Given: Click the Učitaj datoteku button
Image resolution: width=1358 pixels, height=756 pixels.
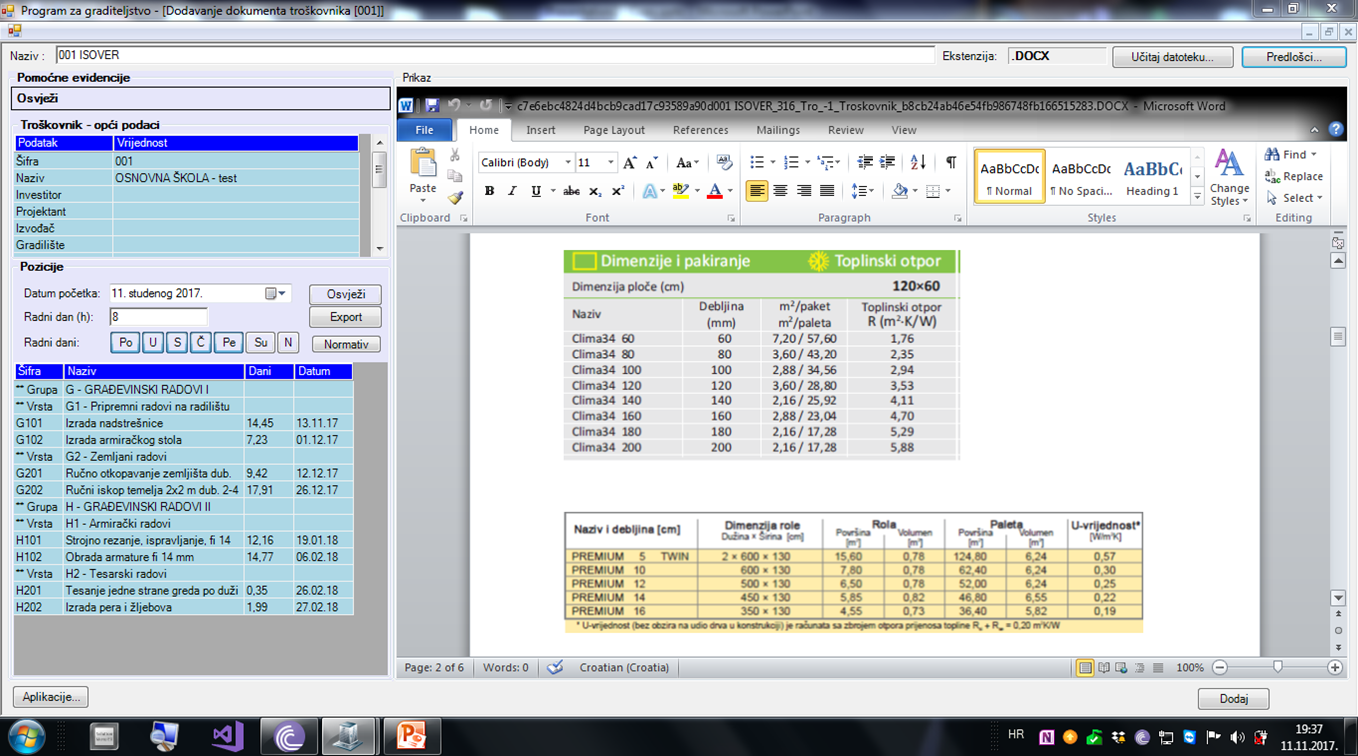Looking at the screenshot, I should coord(1172,57).
